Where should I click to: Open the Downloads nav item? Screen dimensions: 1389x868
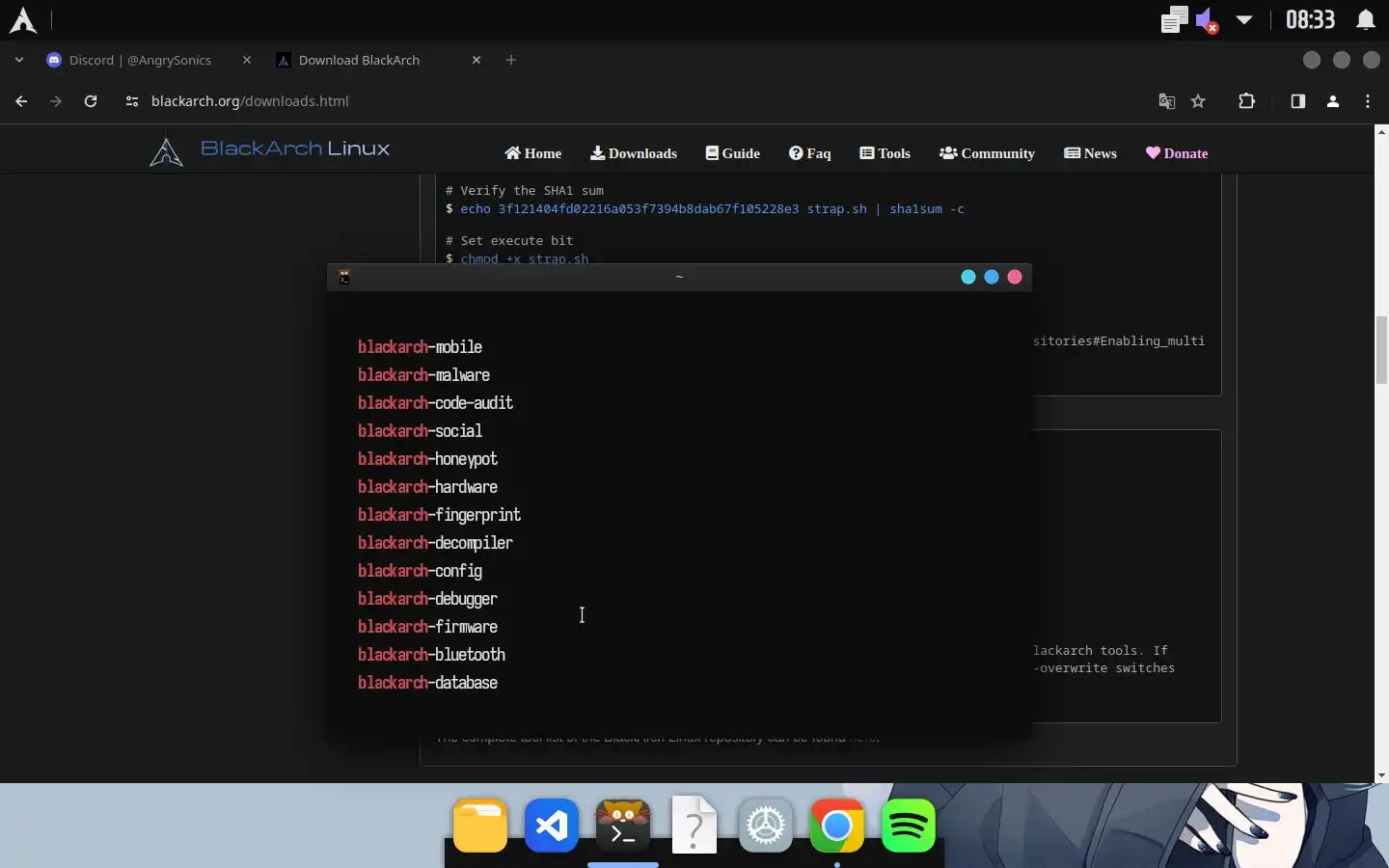click(x=634, y=153)
